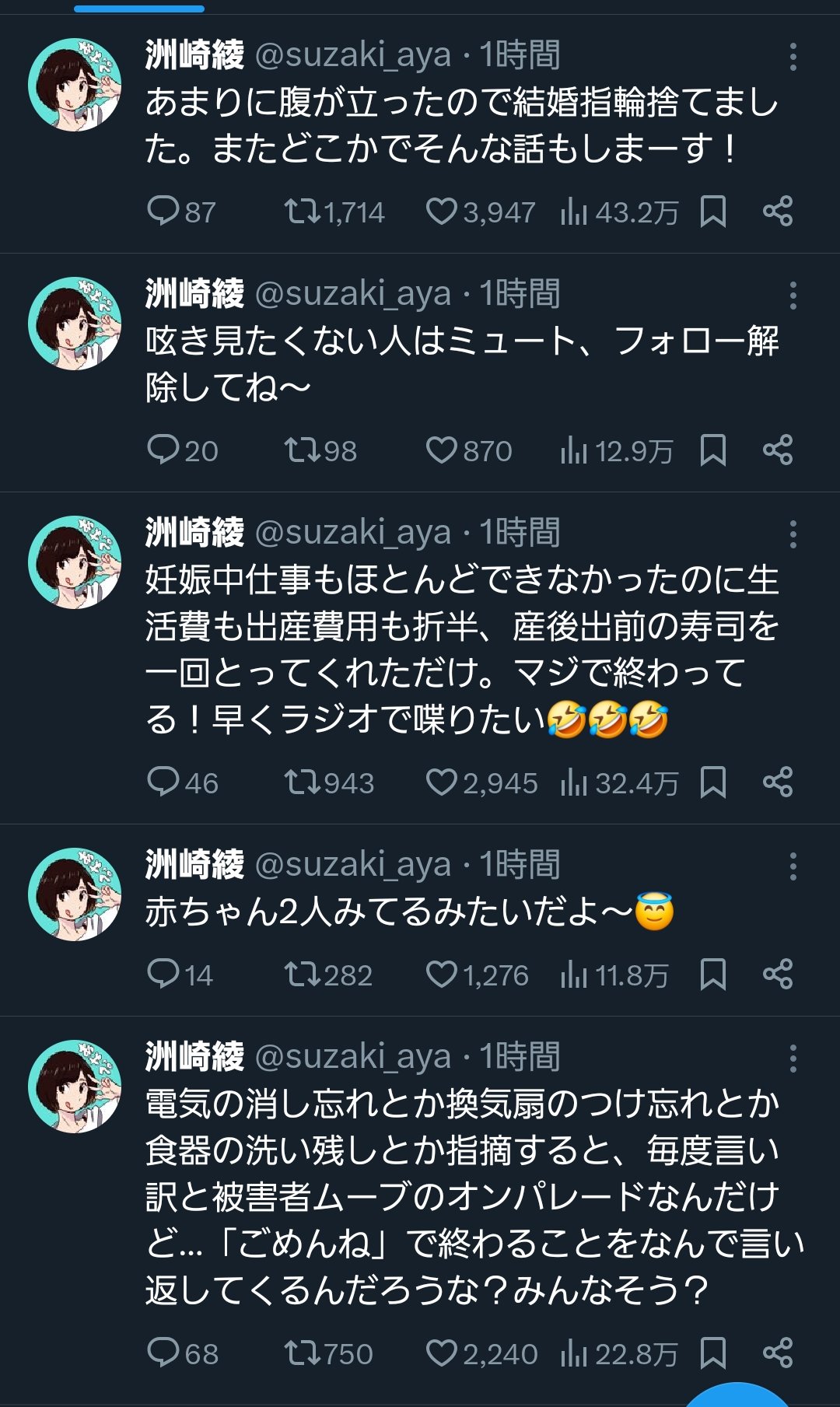Share the tweet with 12.9万 views

pos(777,450)
